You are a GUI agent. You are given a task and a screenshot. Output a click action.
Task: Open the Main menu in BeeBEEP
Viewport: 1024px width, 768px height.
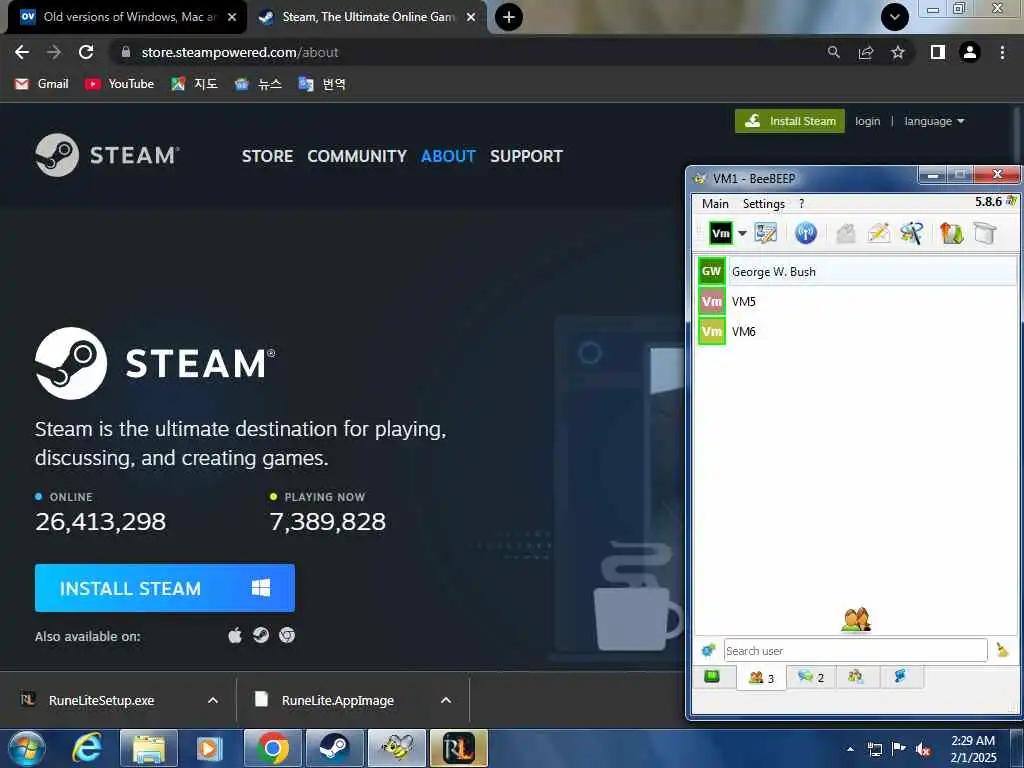pyautogui.click(x=715, y=204)
